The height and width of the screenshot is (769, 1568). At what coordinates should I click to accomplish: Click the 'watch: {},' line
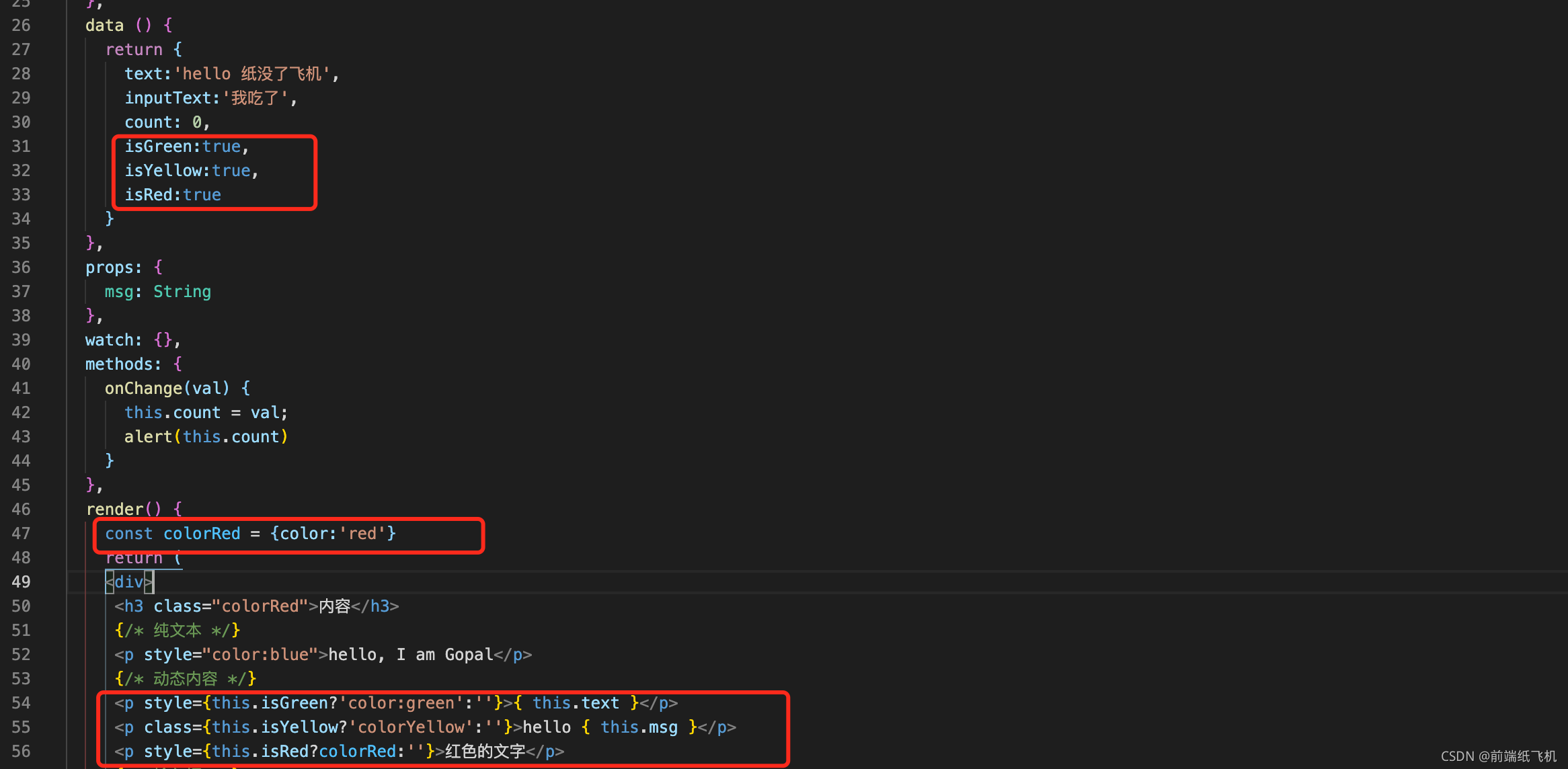coord(133,340)
